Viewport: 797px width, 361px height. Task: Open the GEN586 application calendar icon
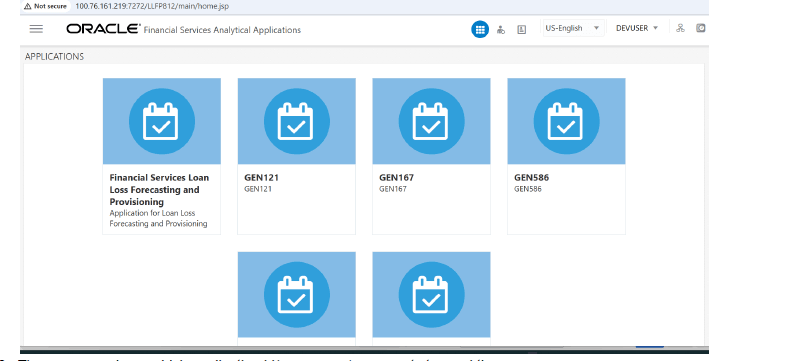tap(566, 121)
